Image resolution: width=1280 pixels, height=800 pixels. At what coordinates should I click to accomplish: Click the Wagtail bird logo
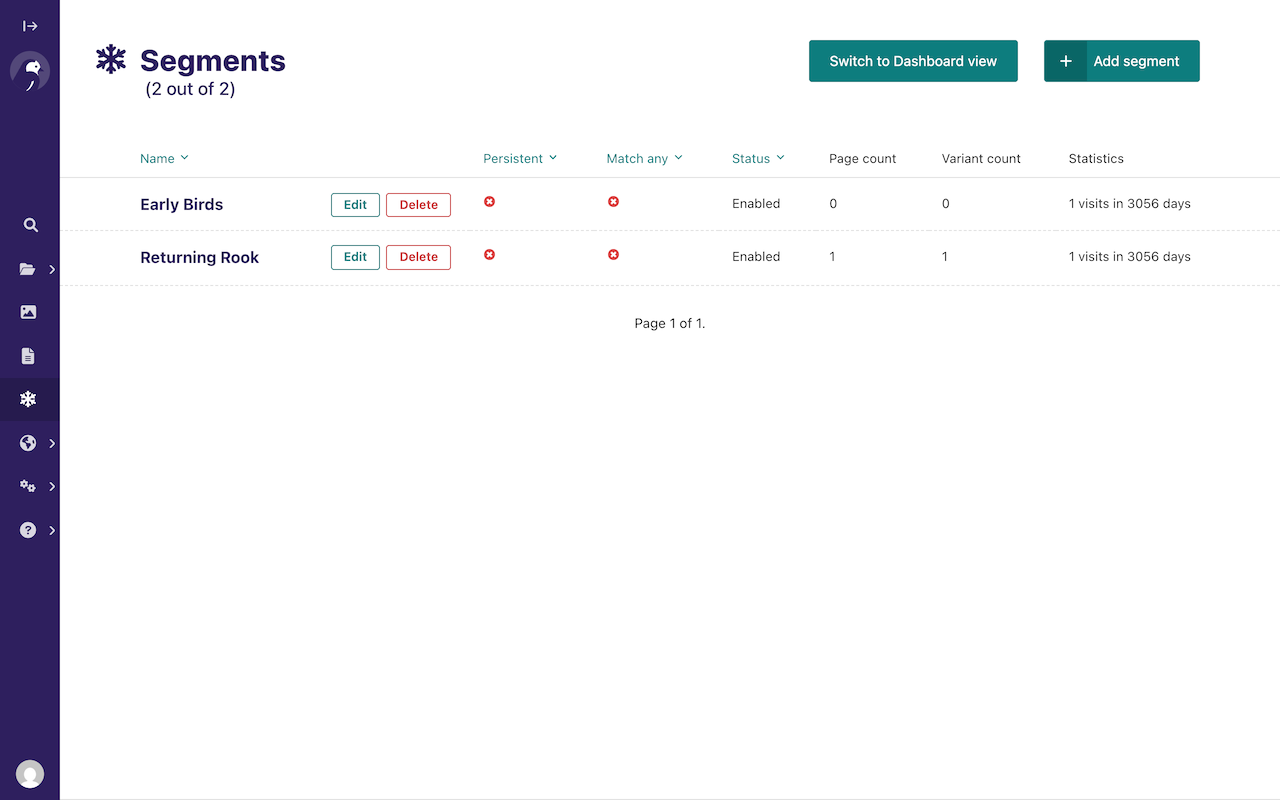[x=30, y=72]
